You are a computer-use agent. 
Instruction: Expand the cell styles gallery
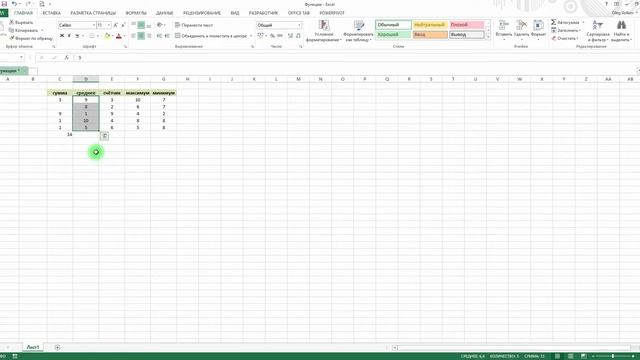(x=488, y=37)
